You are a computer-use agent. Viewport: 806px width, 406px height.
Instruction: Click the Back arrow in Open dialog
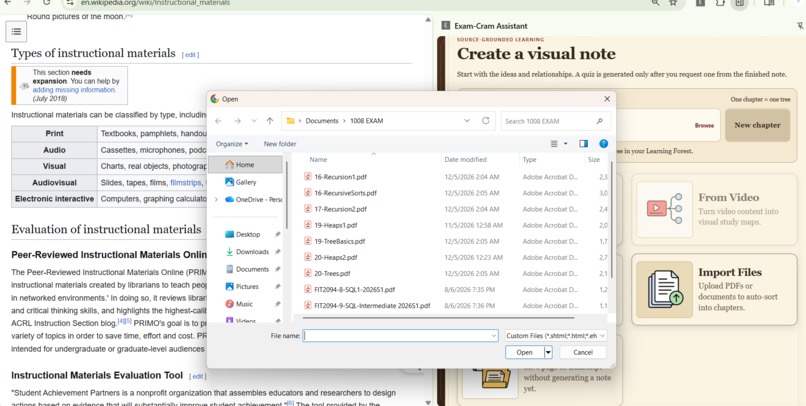[x=218, y=121]
